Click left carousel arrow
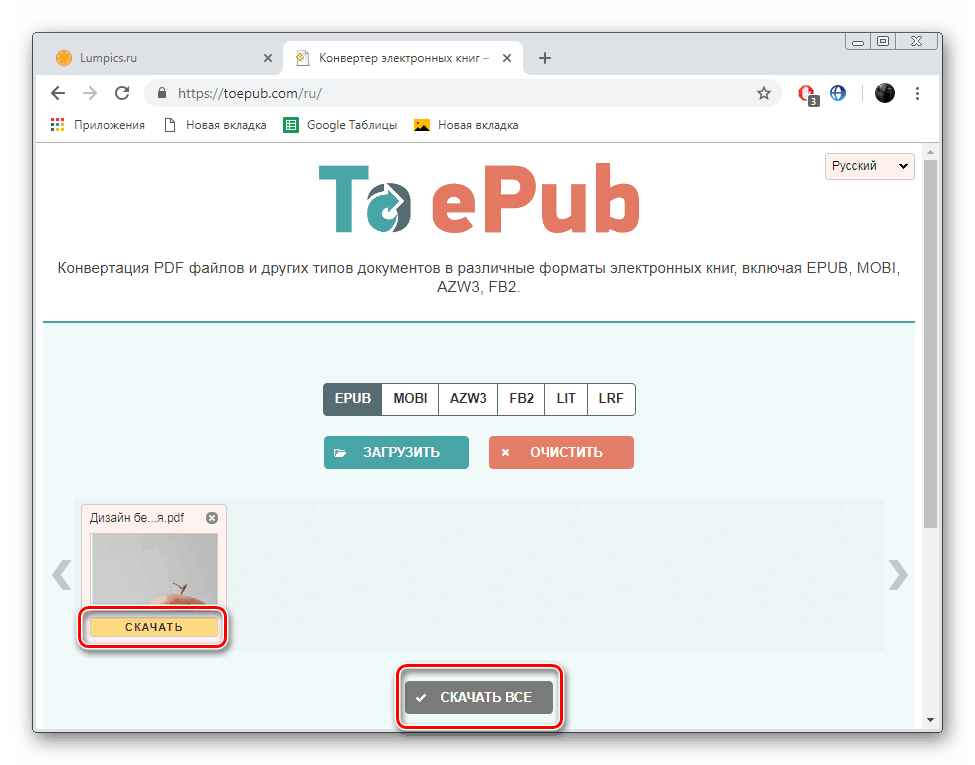Image resolution: width=975 pixels, height=765 pixels. (62, 574)
